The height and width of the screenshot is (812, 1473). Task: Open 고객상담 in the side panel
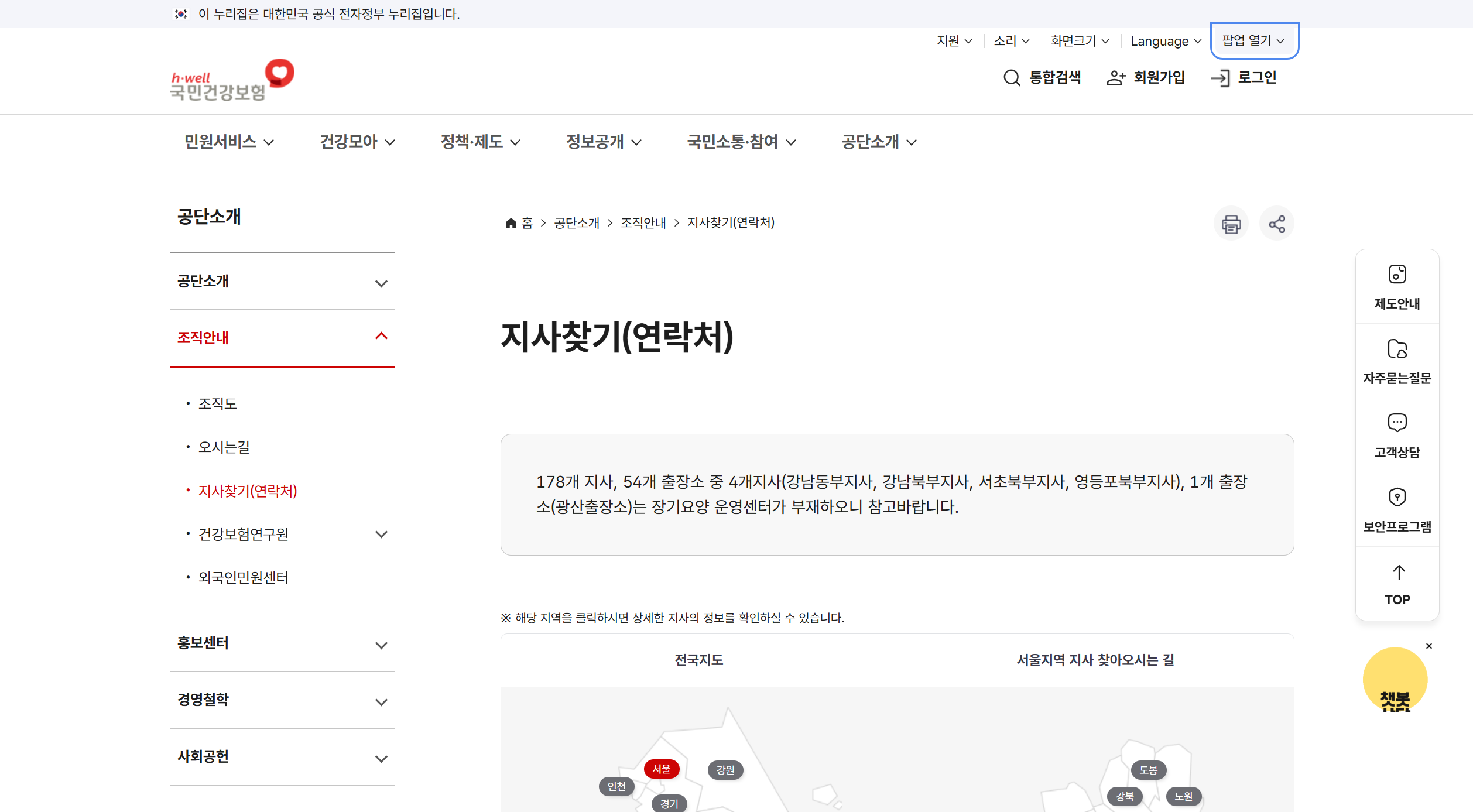point(1397,434)
